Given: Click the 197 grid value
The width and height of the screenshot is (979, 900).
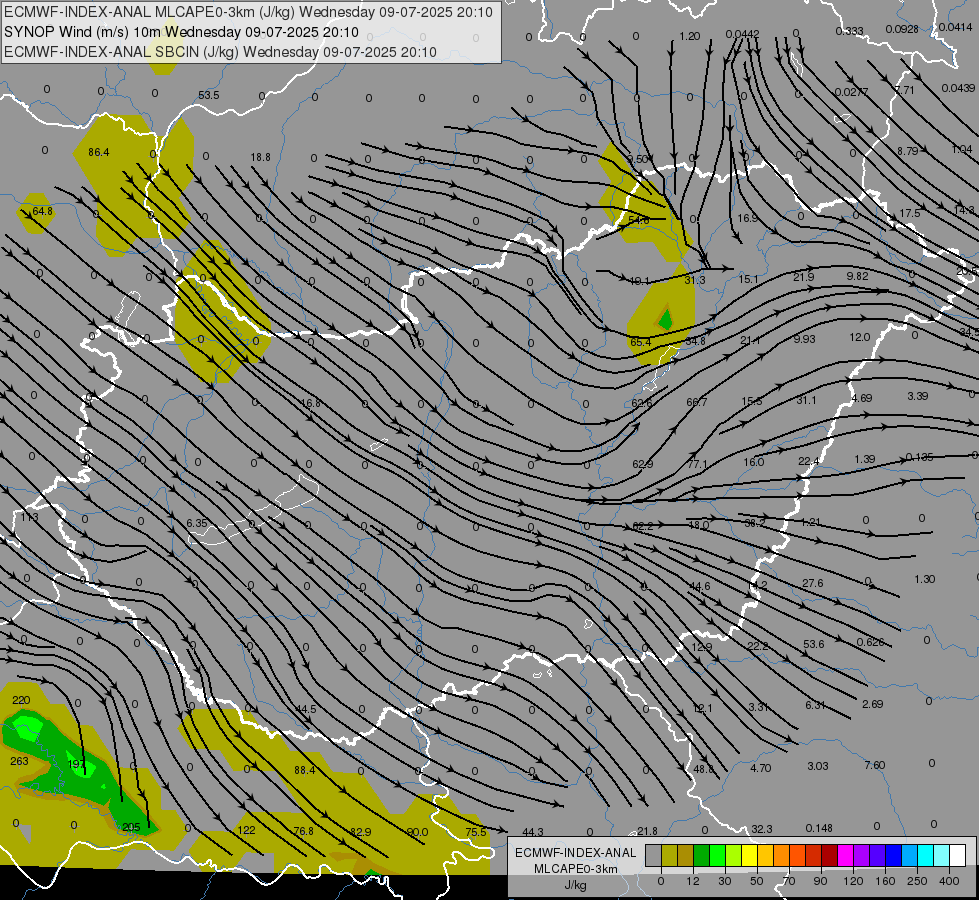Looking at the screenshot, I should point(76,764).
